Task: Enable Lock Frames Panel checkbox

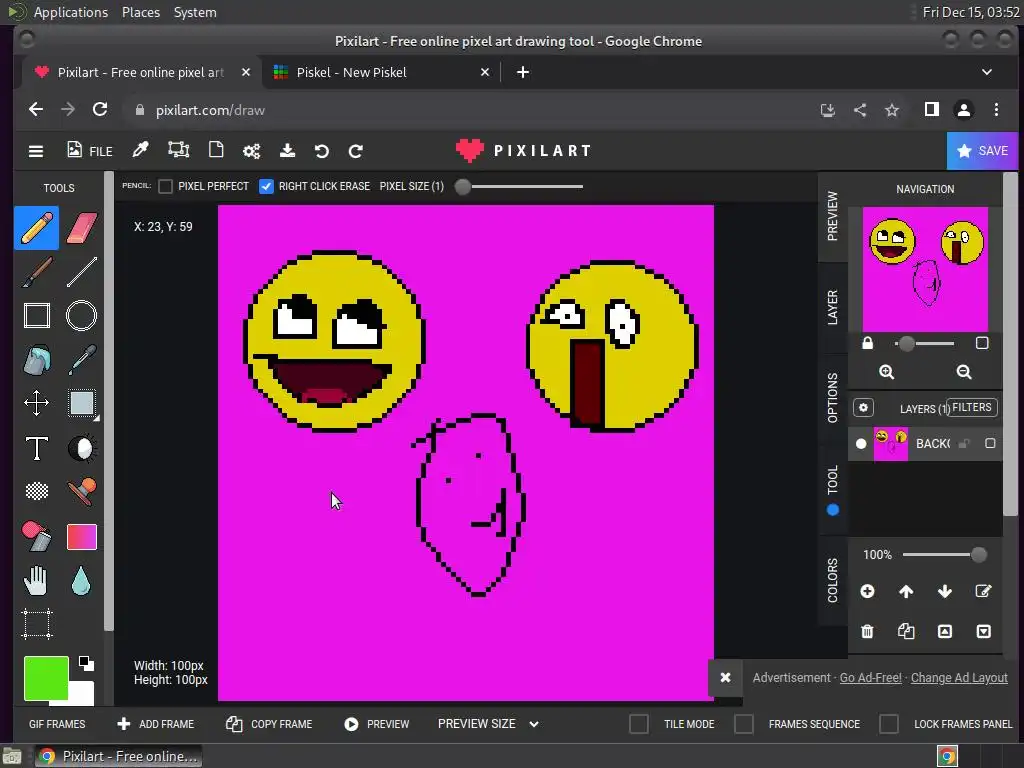Action: [x=889, y=724]
